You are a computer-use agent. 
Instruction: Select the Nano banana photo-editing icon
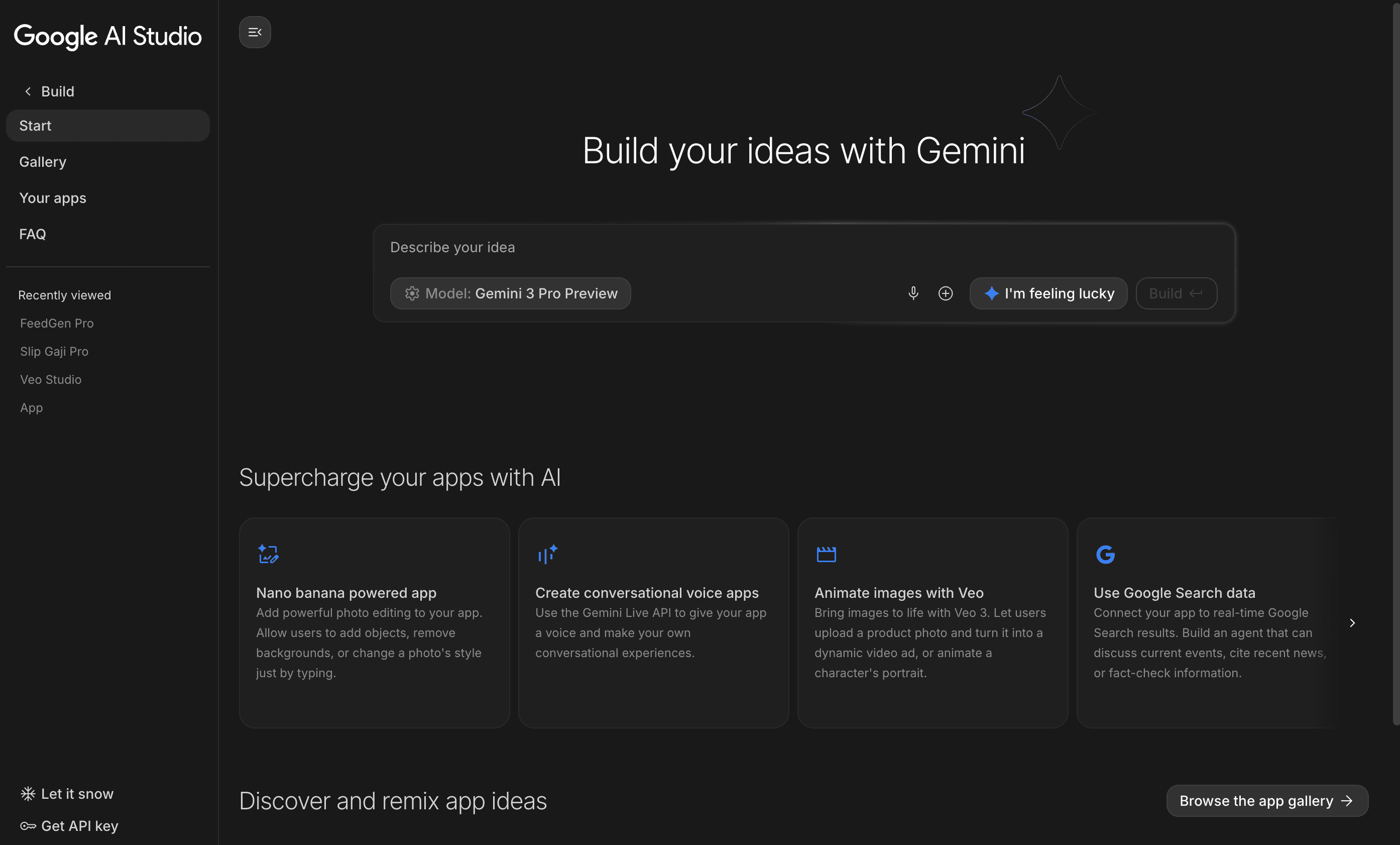(268, 554)
